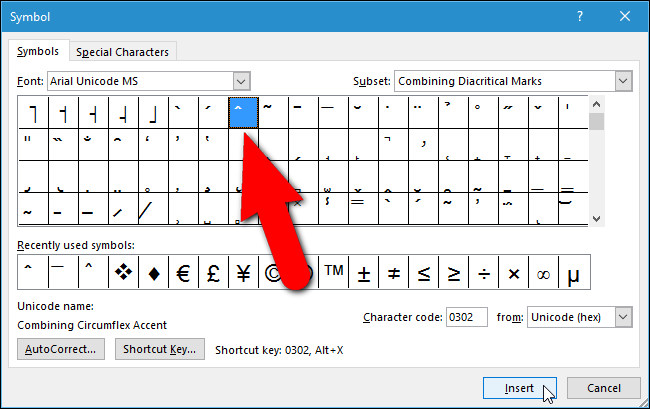Select the combining long solidus overlay
650x409 pixels.
pos(153,208)
